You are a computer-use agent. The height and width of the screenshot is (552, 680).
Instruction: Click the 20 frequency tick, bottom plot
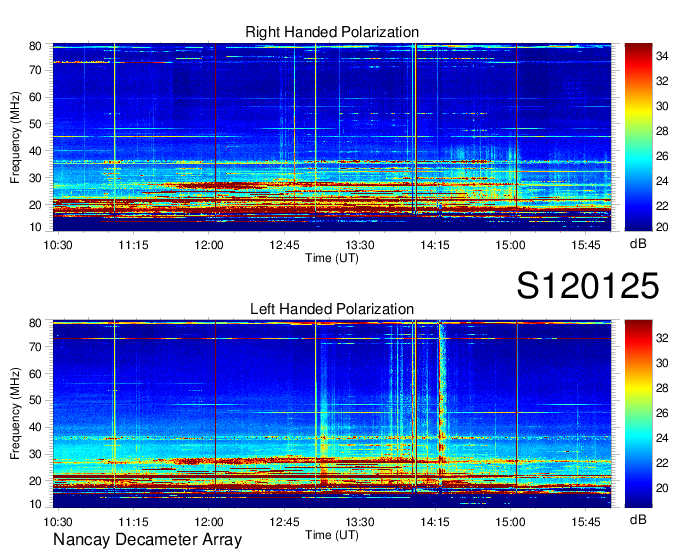click(x=35, y=481)
